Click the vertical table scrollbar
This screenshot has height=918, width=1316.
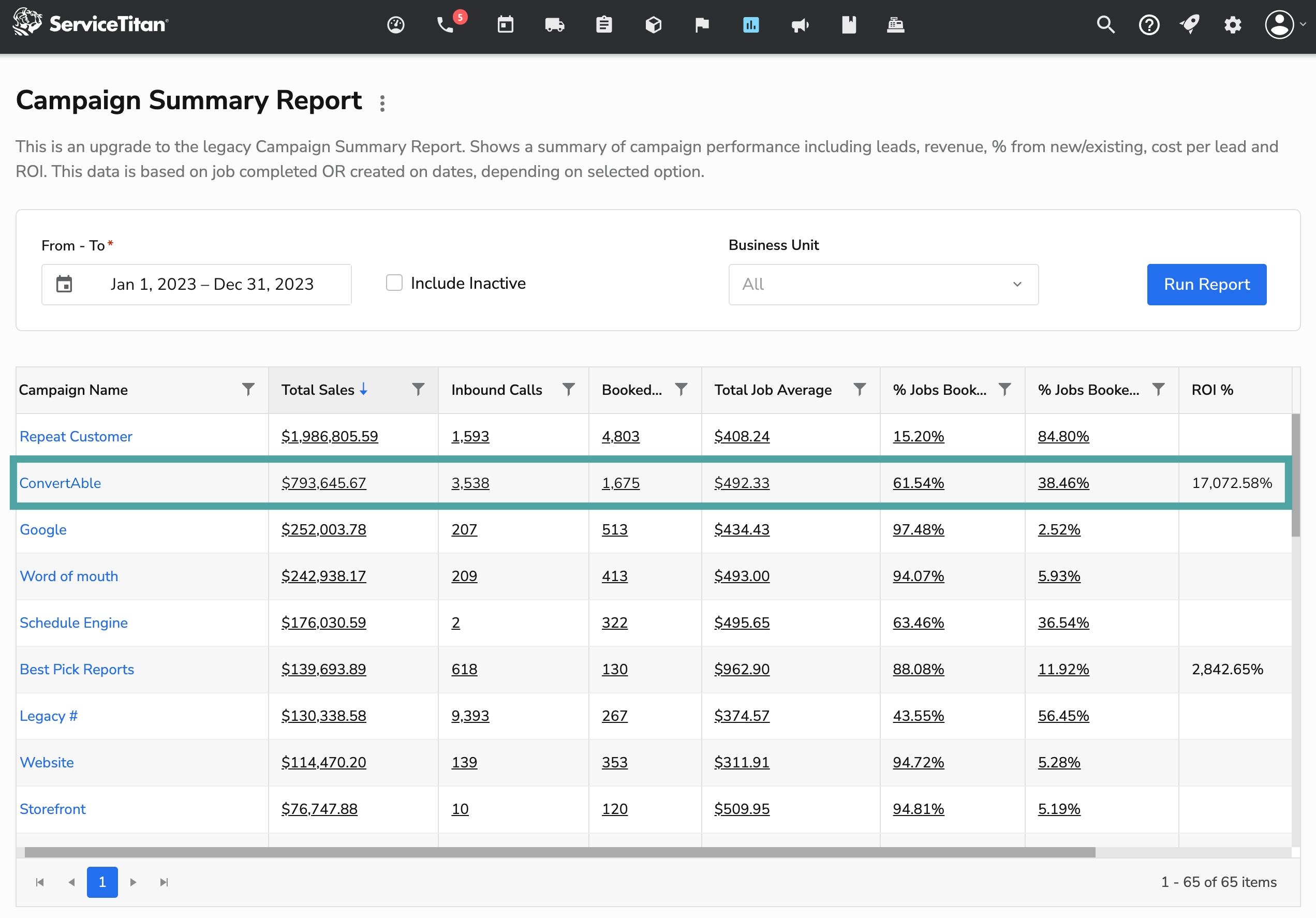coord(1295,475)
